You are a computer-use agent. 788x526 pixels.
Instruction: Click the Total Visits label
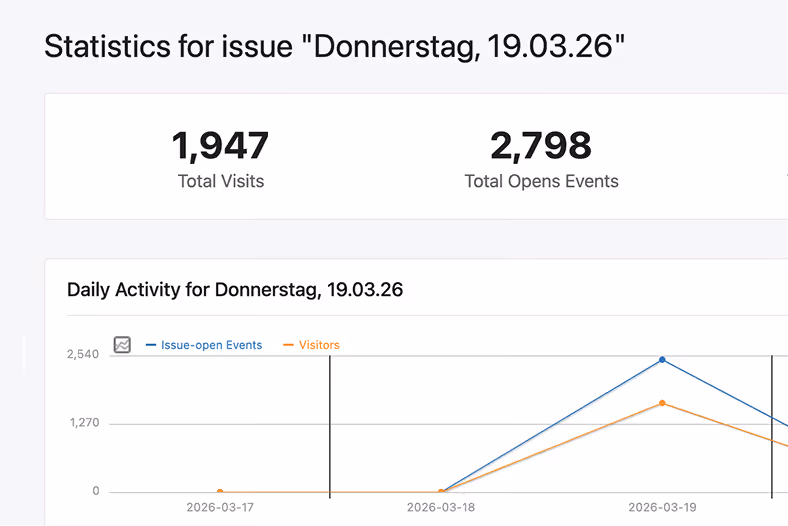(221, 181)
